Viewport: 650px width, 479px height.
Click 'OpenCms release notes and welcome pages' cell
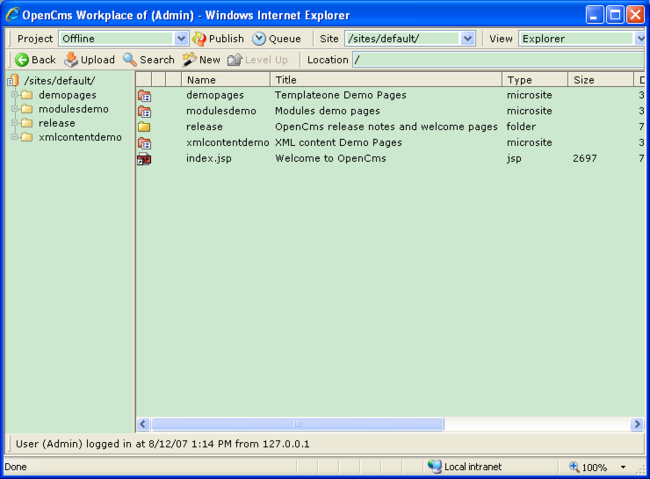pyautogui.click(x=386, y=127)
